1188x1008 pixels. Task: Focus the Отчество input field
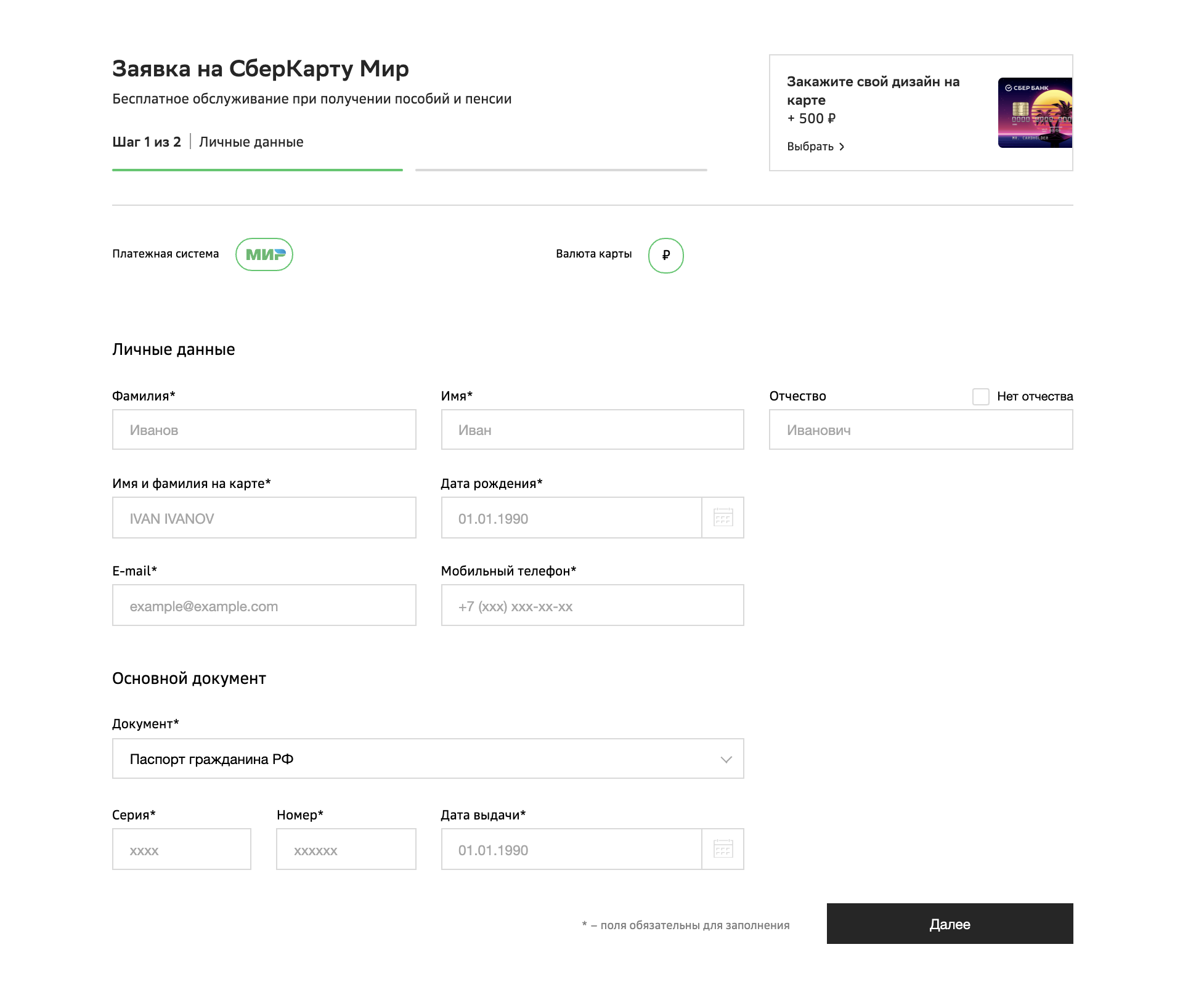pyautogui.click(x=921, y=429)
